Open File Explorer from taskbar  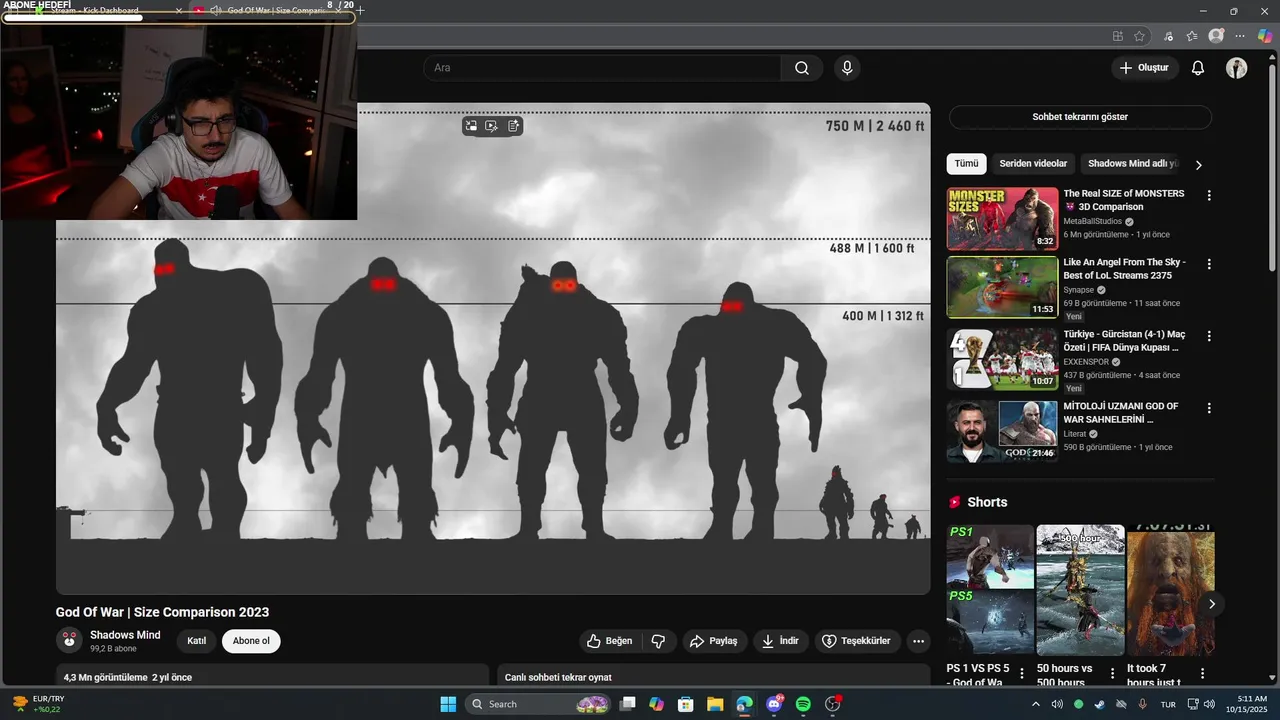(x=715, y=704)
